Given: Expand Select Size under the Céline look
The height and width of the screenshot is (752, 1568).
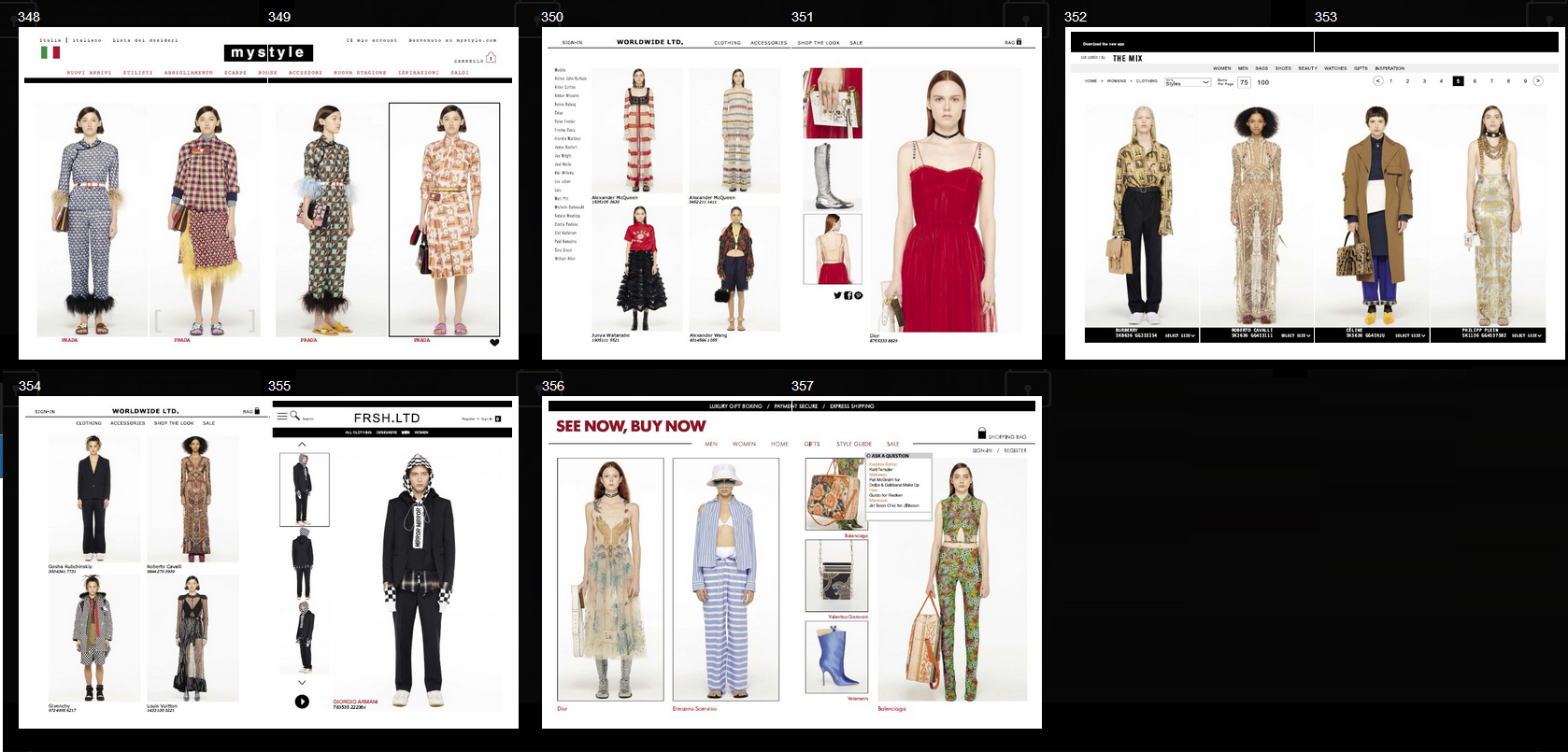Looking at the screenshot, I should pos(1410,335).
